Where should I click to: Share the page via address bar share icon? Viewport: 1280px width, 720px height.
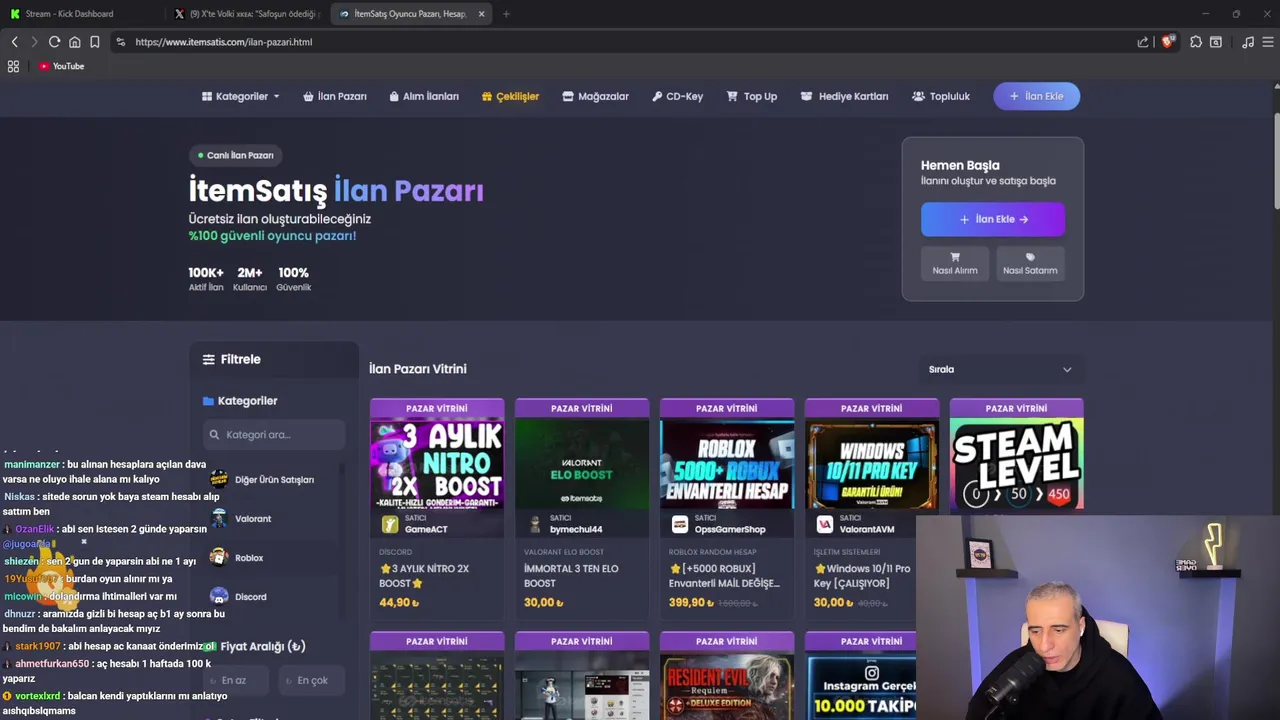(x=1143, y=42)
